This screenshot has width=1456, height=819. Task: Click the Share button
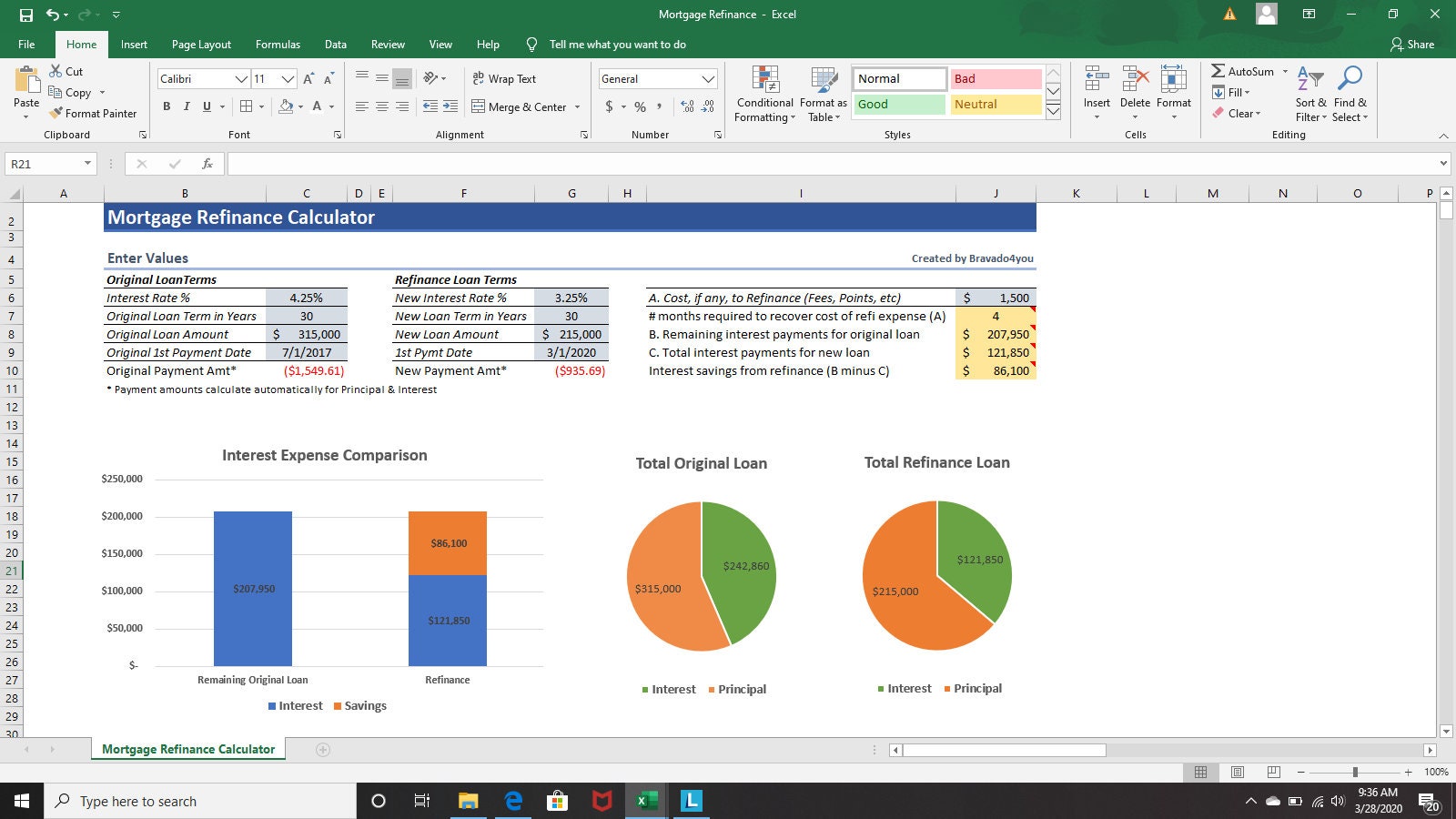tap(1414, 44)
